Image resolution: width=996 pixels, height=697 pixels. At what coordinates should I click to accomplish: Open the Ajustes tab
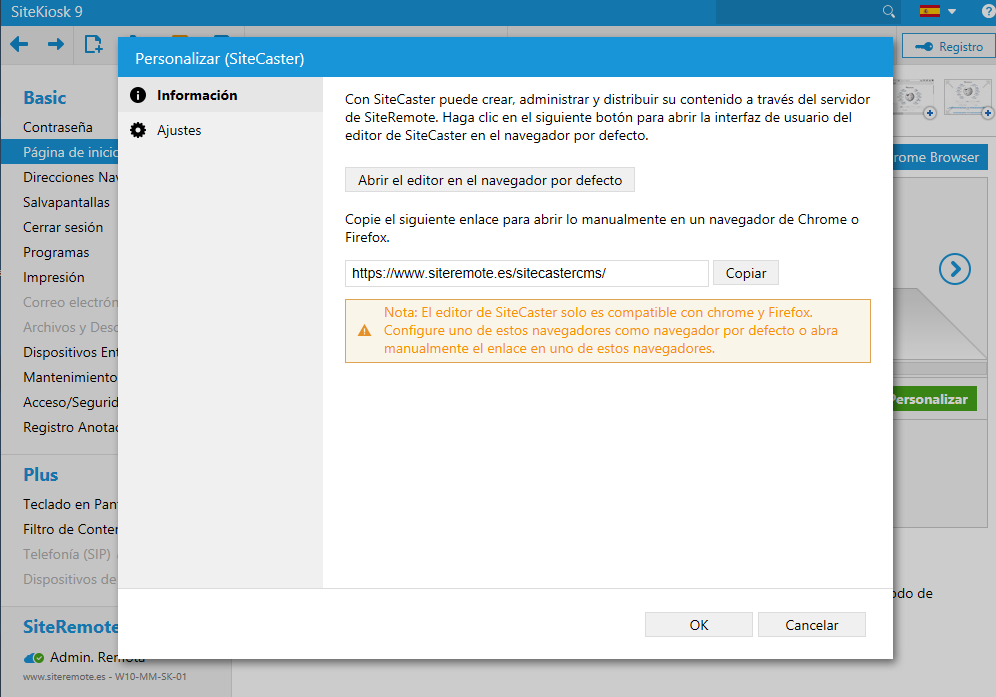tap(178, 130)
